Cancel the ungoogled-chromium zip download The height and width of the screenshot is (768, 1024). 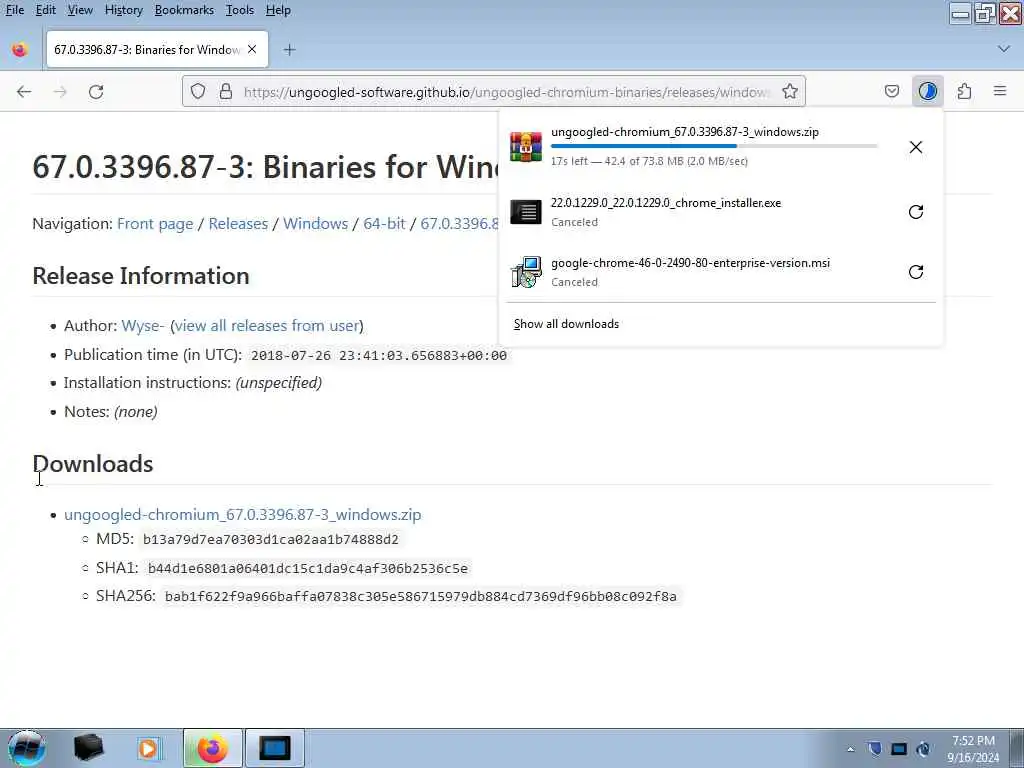tap(916, 147)
